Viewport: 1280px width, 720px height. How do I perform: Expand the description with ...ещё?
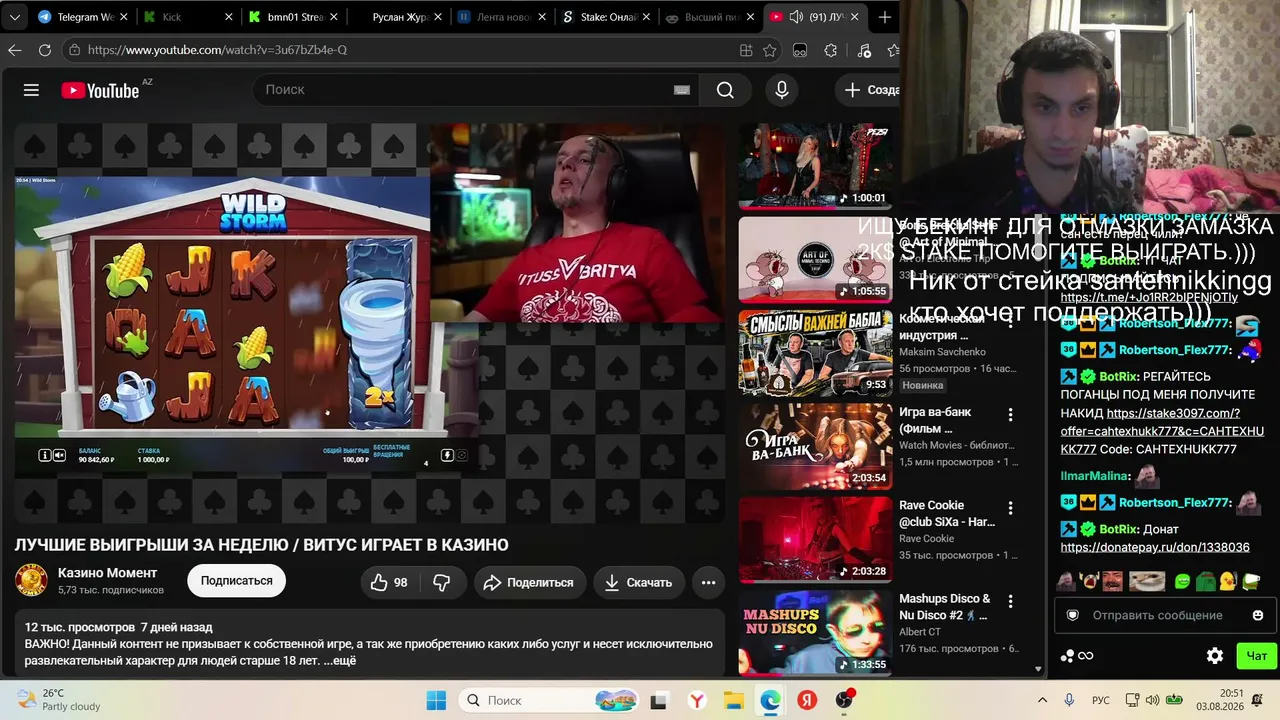click(340, 660)
